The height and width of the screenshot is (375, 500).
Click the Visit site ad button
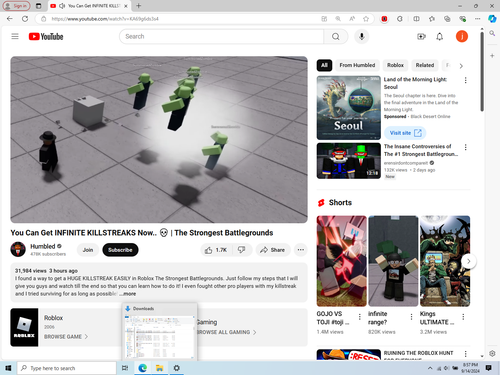point(405,133)
